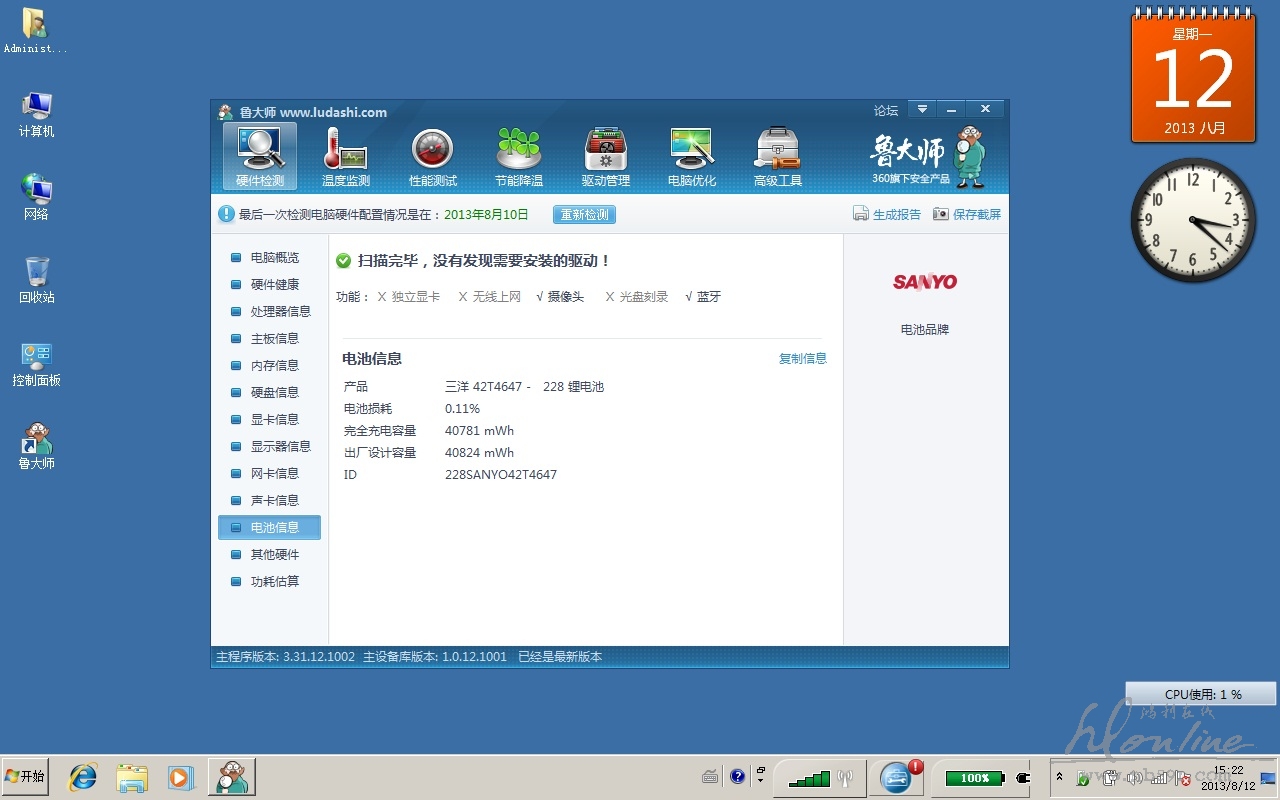Screen dimensions: 1280x800
Task: Click 生成报告 to generate a report
Action: (x=887, y=214)
